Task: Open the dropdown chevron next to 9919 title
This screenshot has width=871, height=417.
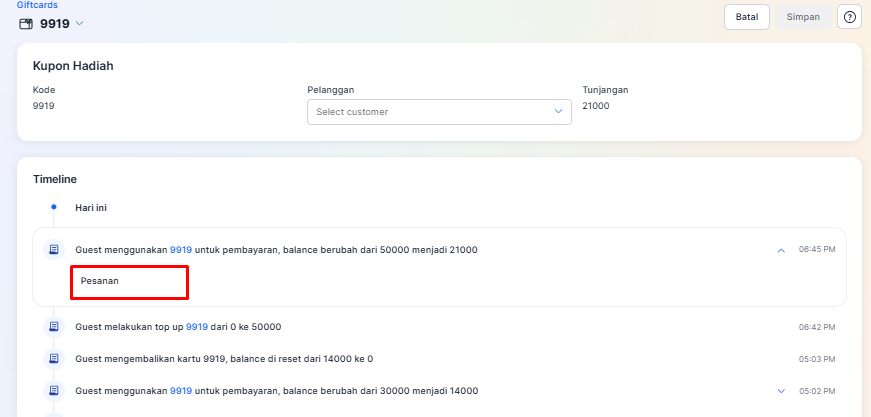Action: click(x=79, y=24)
